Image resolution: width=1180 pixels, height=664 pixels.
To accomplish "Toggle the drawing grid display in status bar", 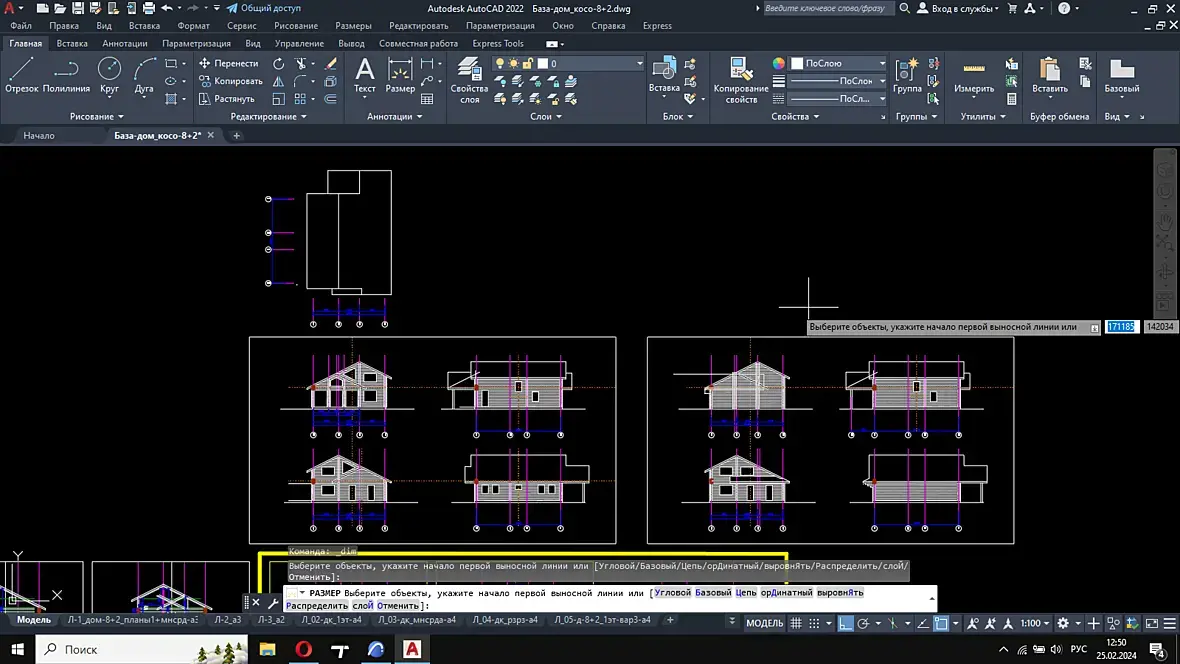I will pos(797,623).
